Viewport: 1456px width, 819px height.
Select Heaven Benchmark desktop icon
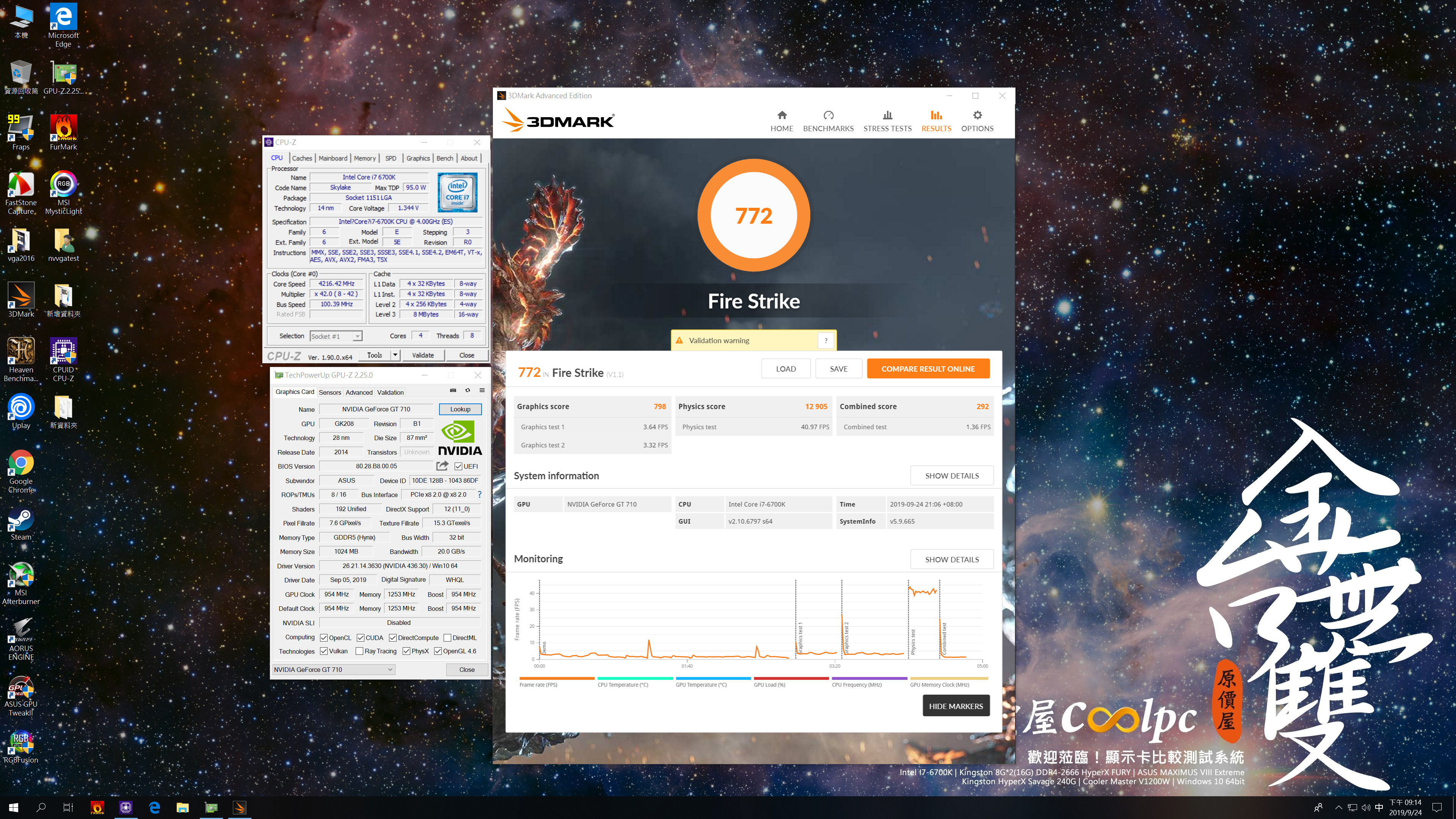pos(21,359)
